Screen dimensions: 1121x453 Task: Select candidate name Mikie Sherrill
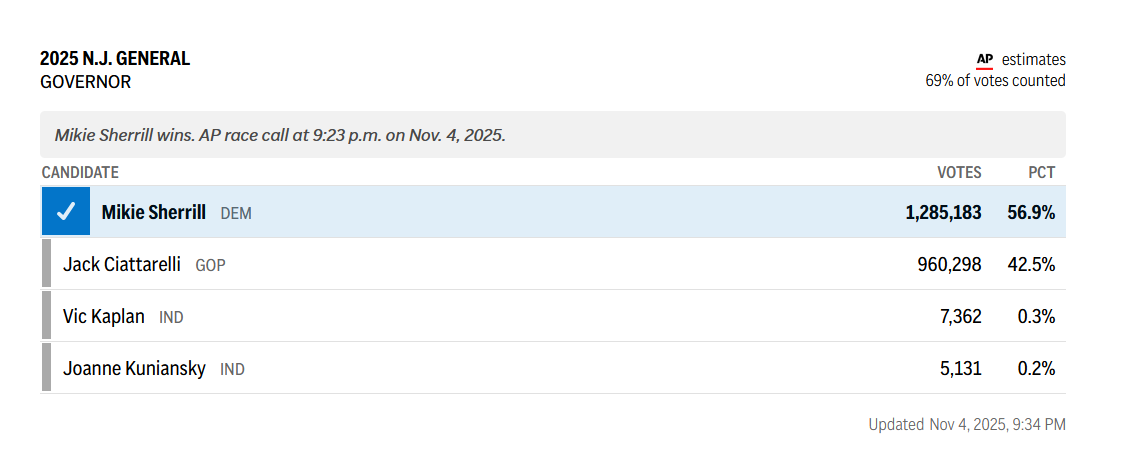pos(154,212)
